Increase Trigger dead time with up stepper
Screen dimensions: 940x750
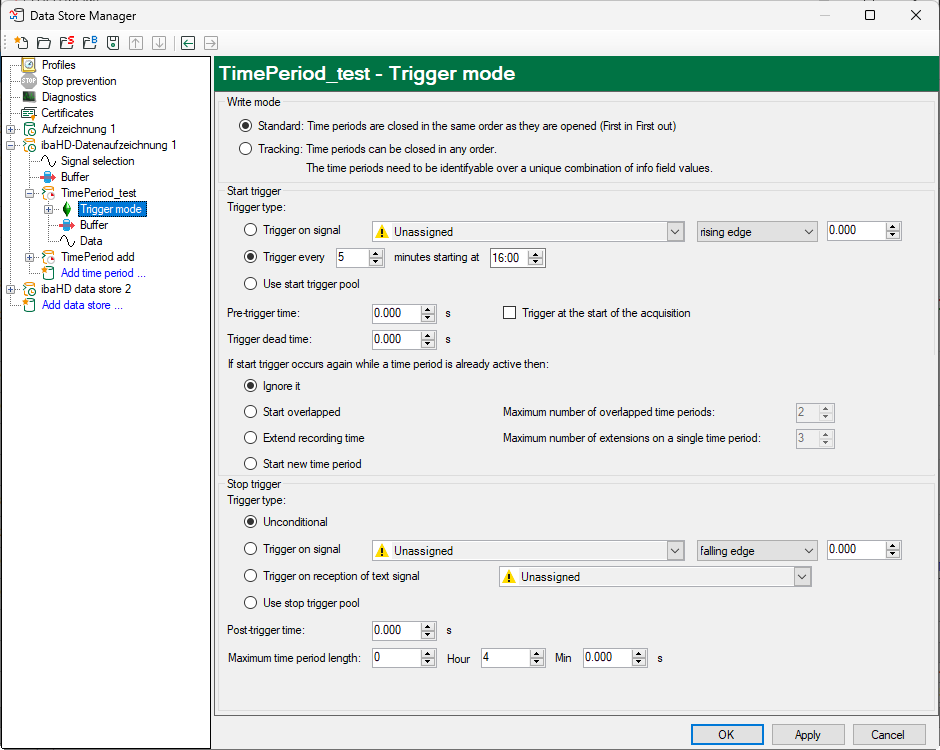coord(428,336)
